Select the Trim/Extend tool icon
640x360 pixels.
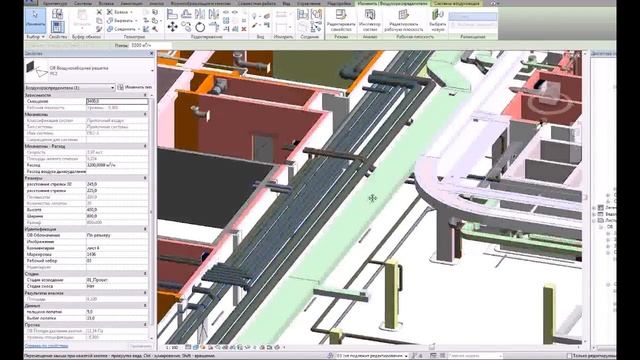214,27
